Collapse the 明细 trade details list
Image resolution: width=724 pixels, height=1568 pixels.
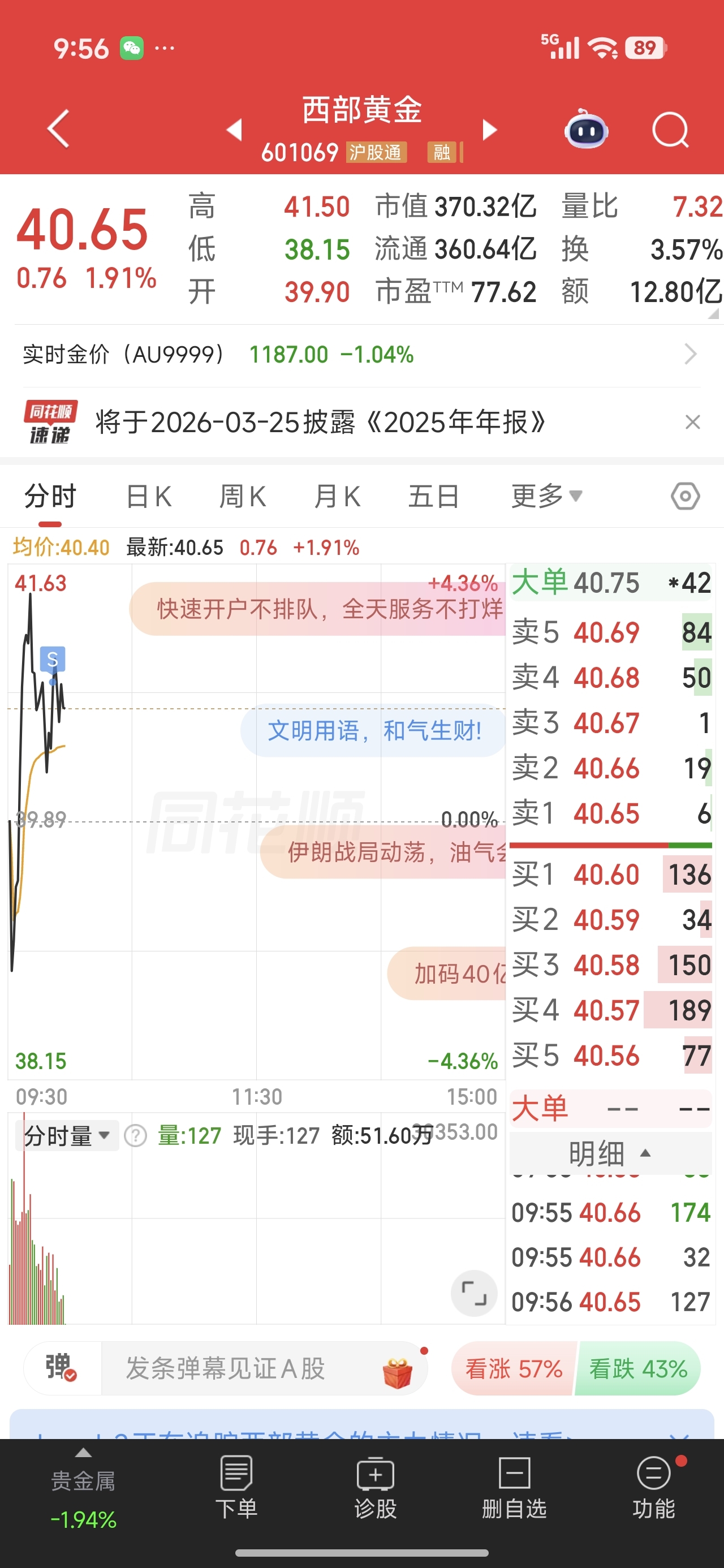610,1153
